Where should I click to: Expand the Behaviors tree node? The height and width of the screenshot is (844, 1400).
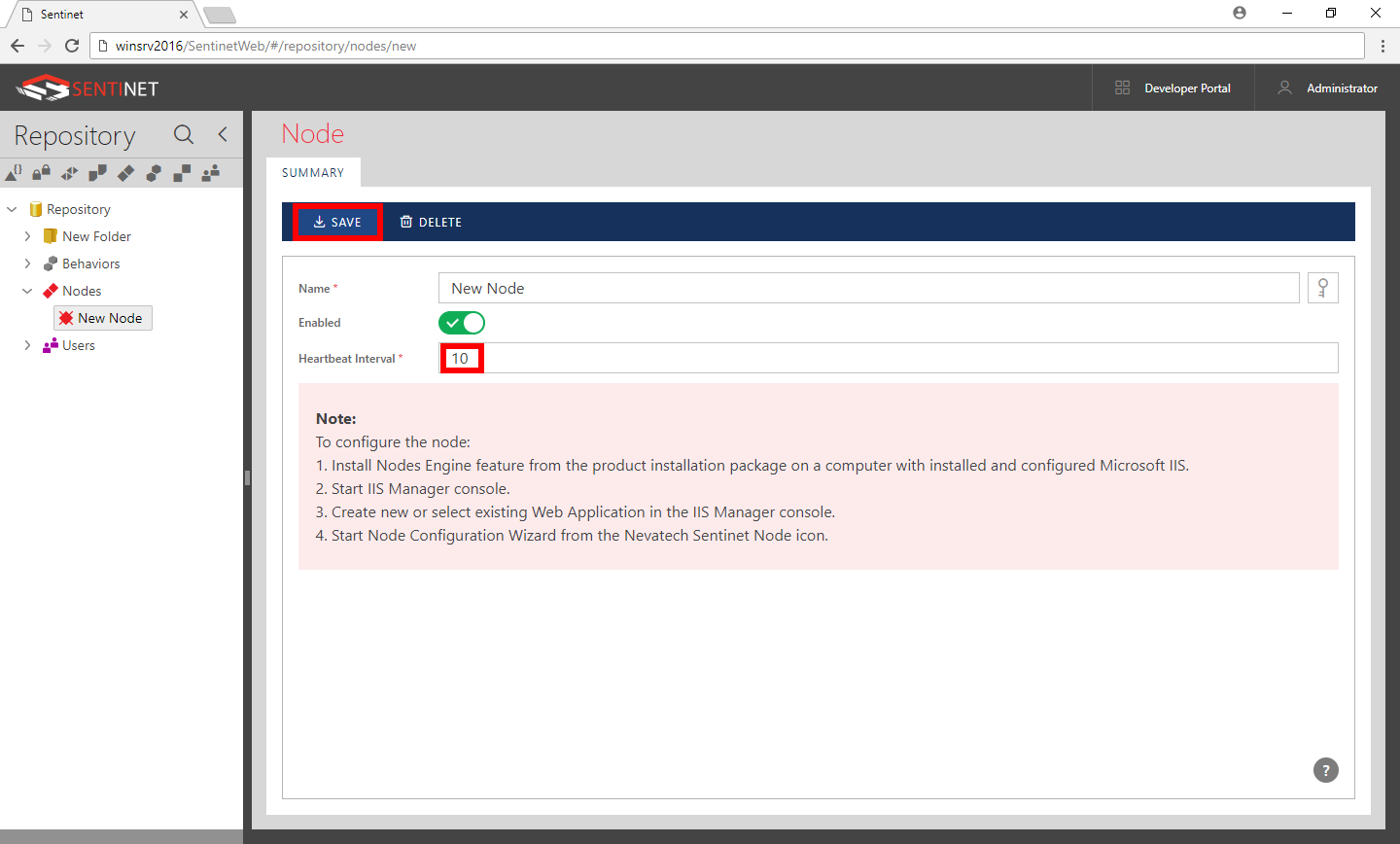click(27, 264)
